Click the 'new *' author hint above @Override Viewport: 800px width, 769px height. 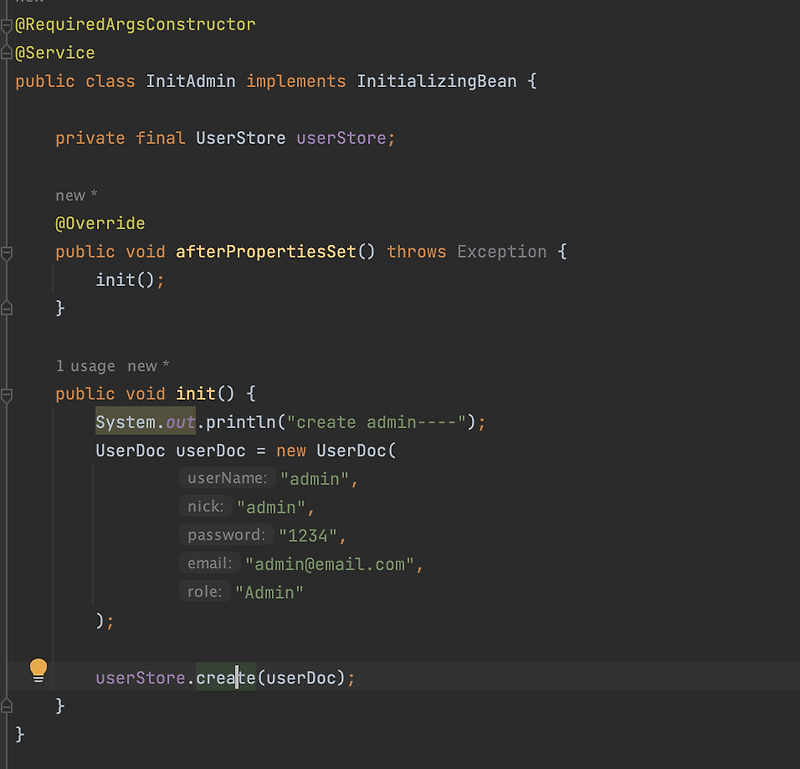point(76,195)
